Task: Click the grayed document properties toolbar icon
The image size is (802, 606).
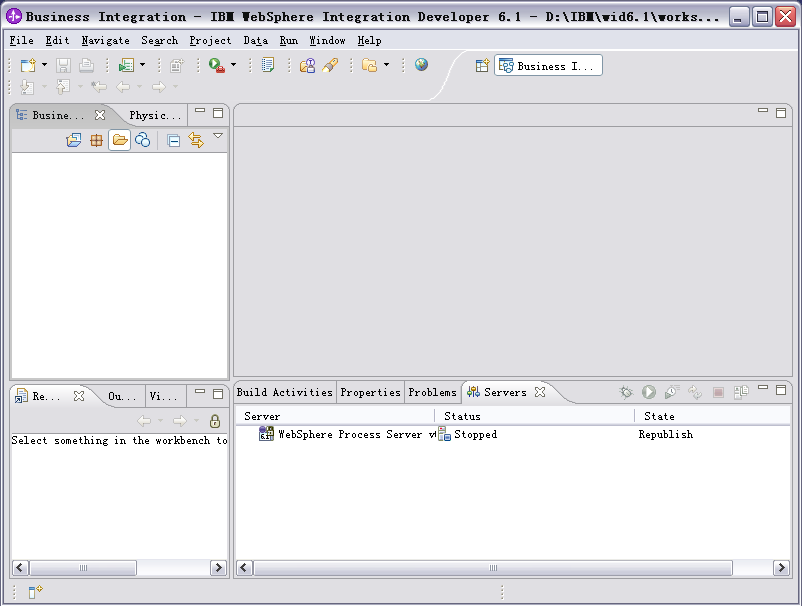Action: coord(177,65)
